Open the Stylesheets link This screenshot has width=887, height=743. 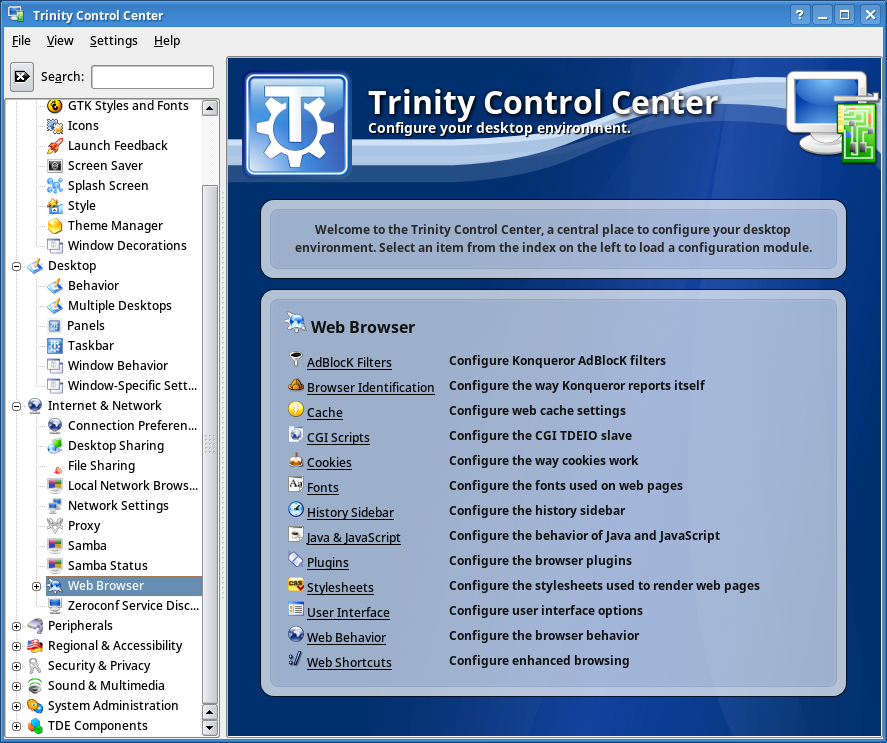point(340,587)
